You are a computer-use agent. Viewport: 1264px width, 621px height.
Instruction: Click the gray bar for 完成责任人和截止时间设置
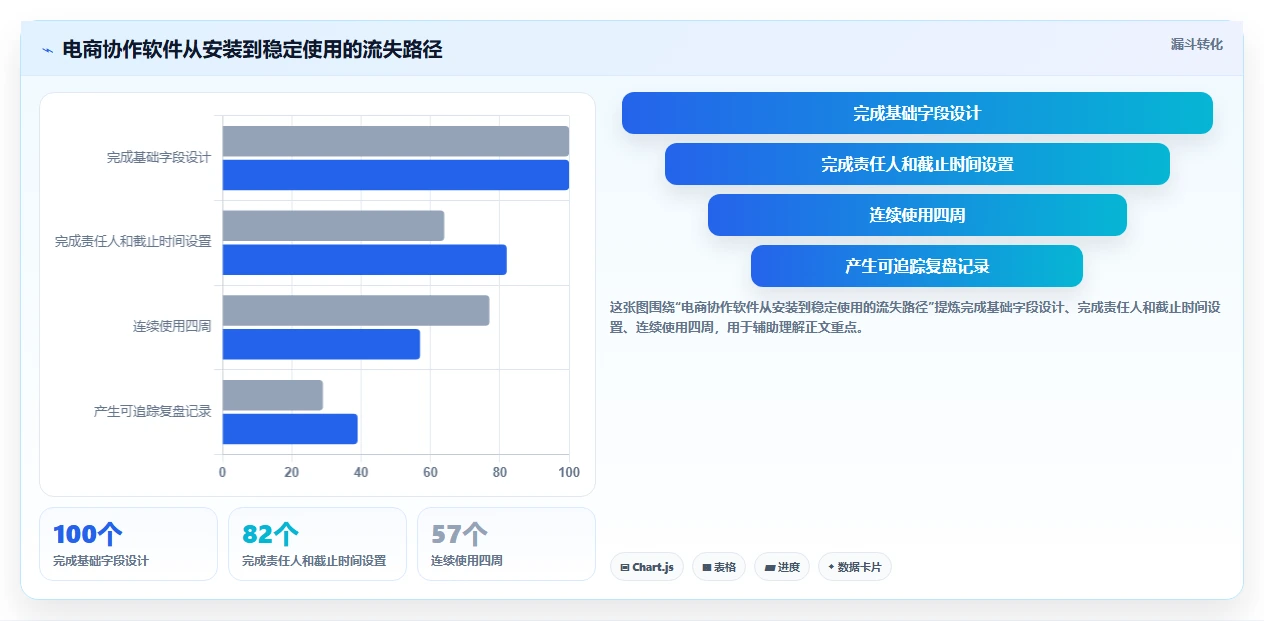[333, 226]
